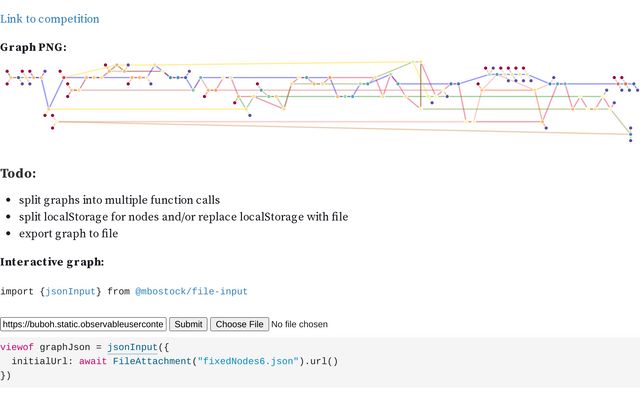The image size is (640, 400).
Task: Click jsonInput in the viewof code cell
Action: point(131,347)
